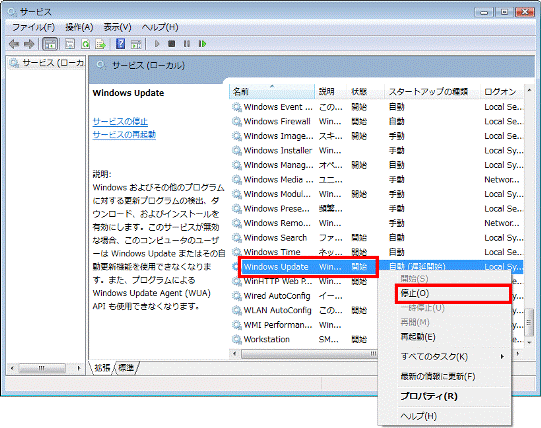Click the Pause service toolbar icon
Screen dimensions: 541x428
tap(187, 44)
